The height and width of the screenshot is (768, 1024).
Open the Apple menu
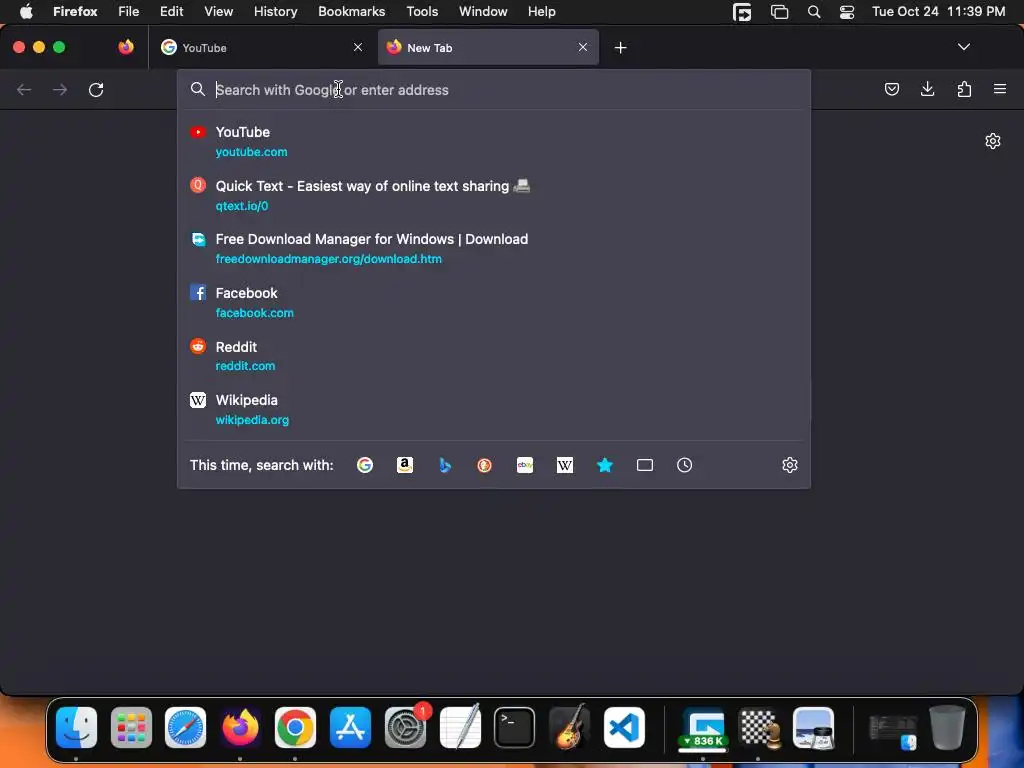click(x=26, y=11)
